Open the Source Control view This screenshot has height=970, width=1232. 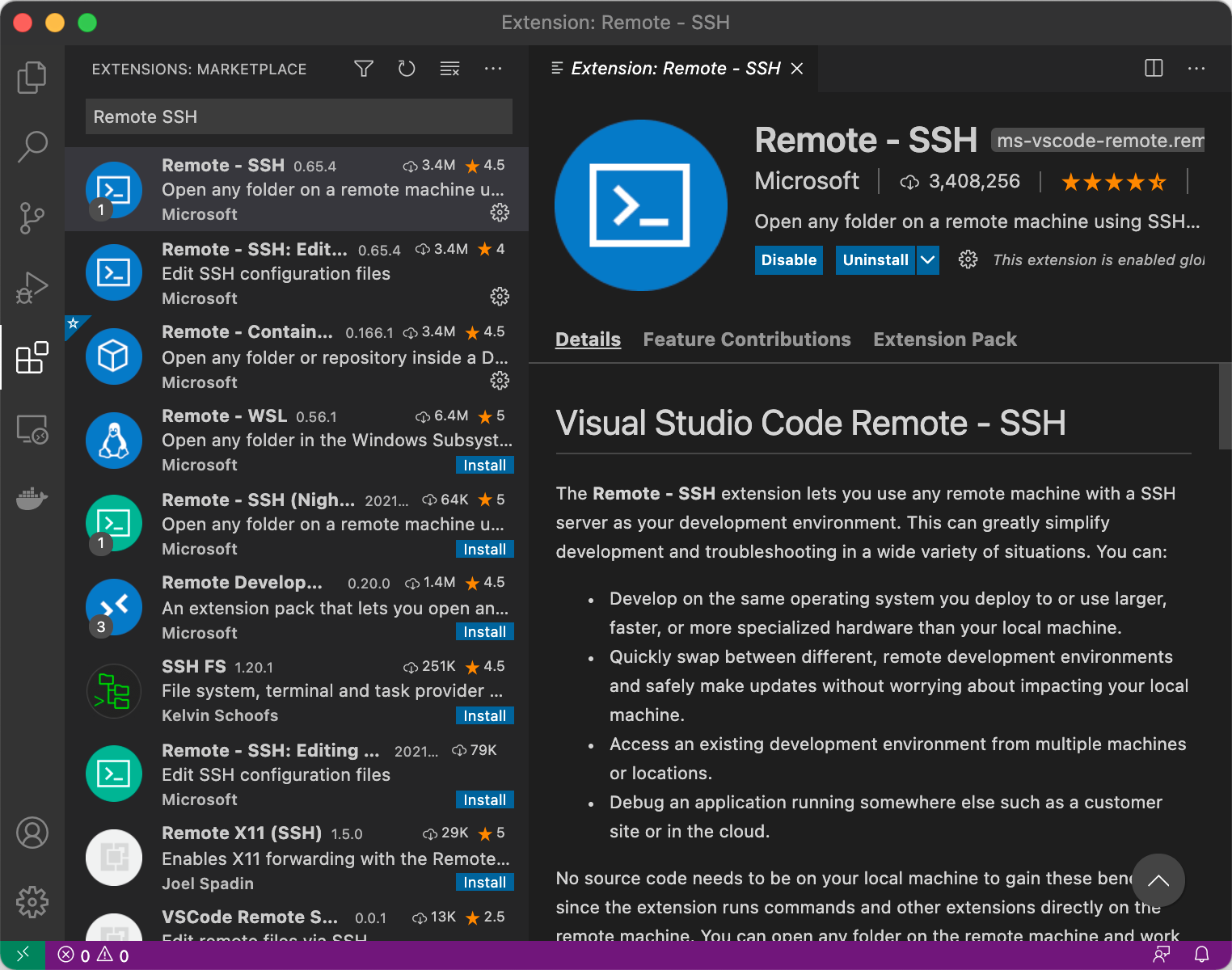(x=32, y=217)
